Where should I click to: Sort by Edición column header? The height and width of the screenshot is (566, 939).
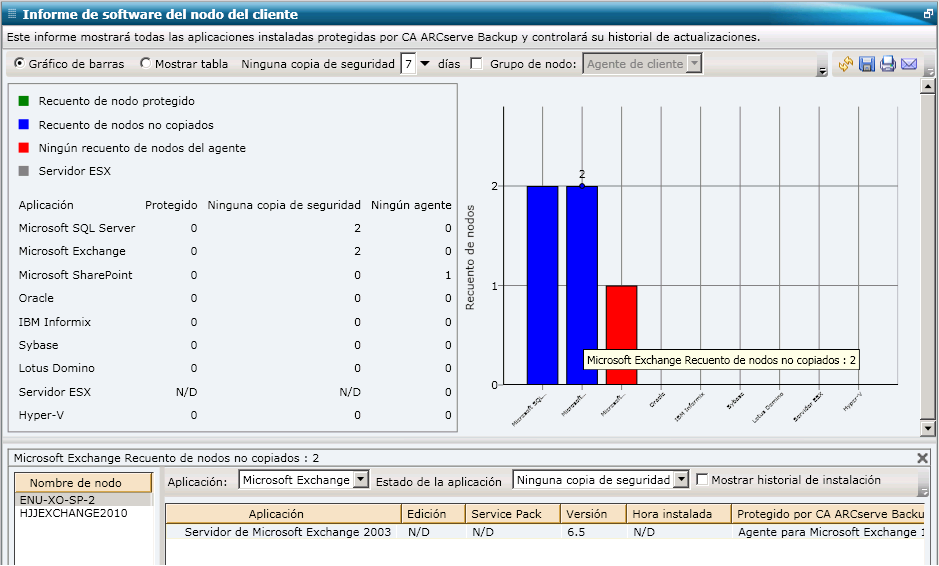[x=434, y=514]
